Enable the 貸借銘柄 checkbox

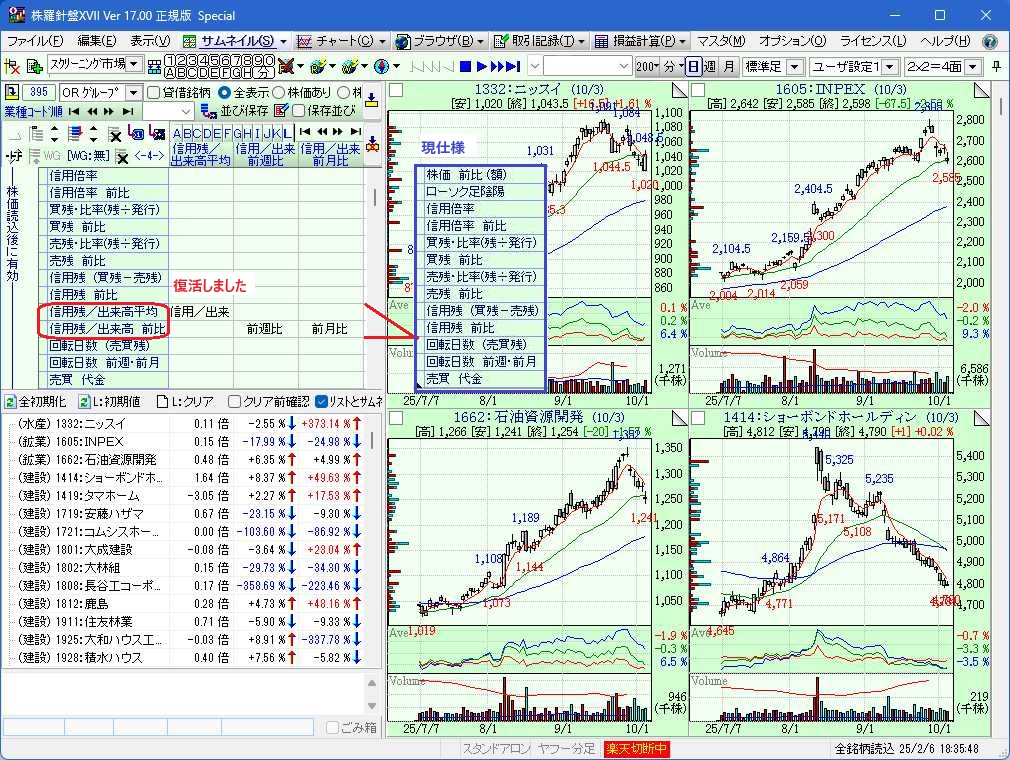click(154, 92)
